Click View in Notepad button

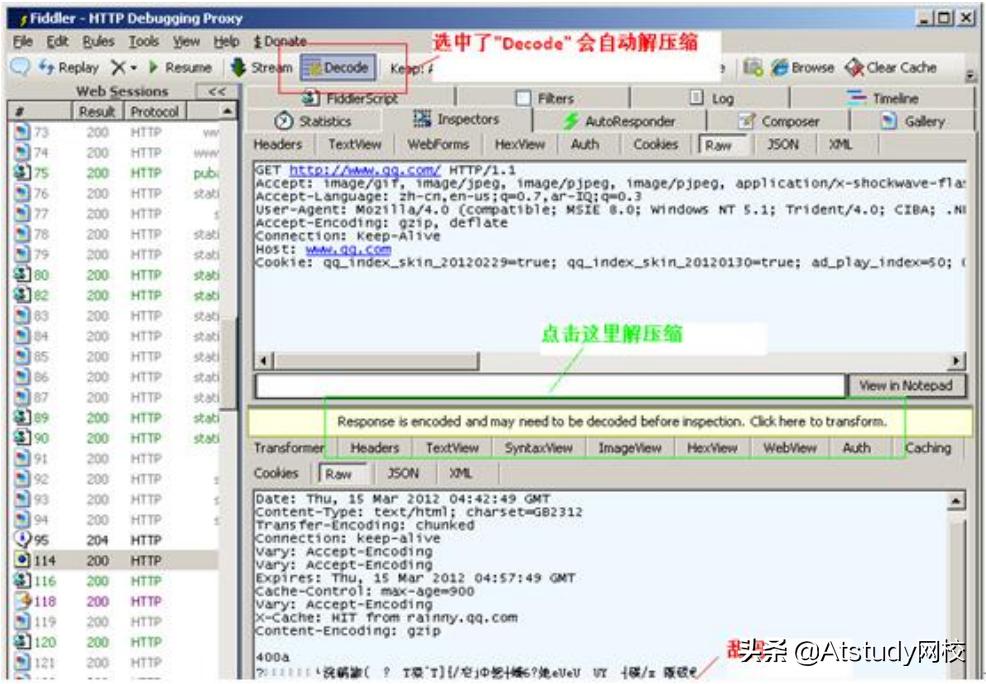(x=906, y=385)
